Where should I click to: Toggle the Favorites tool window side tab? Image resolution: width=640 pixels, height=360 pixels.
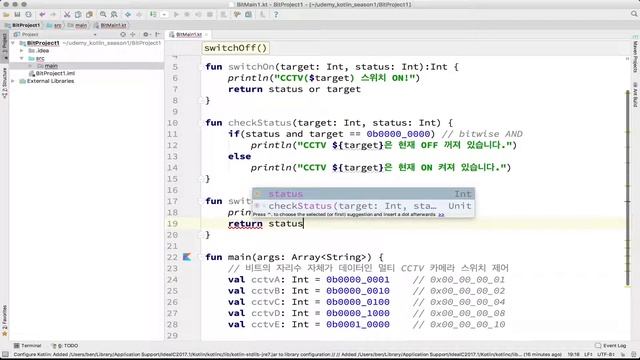point(4,320)
